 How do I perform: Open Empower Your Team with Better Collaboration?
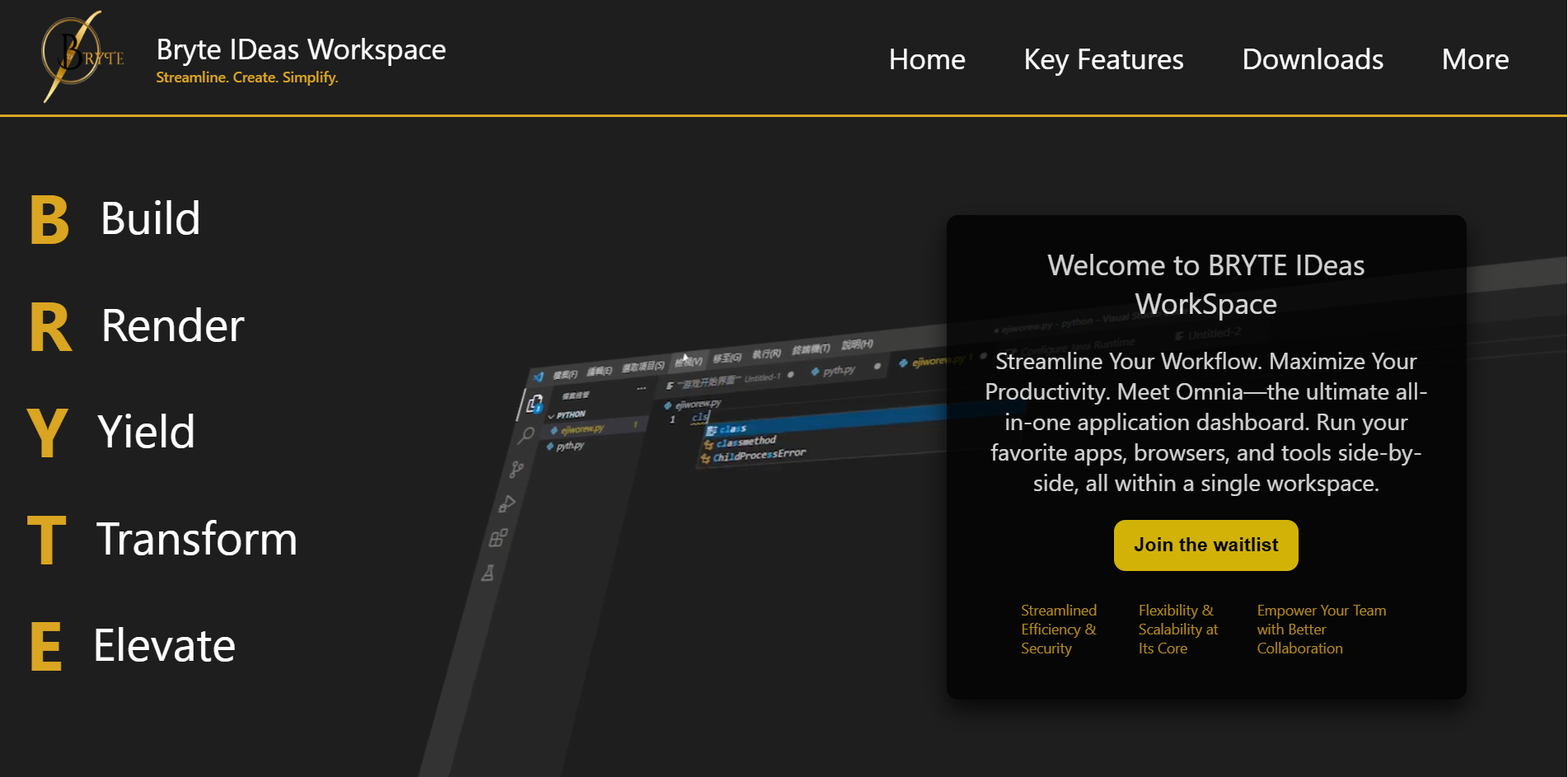1321,629
